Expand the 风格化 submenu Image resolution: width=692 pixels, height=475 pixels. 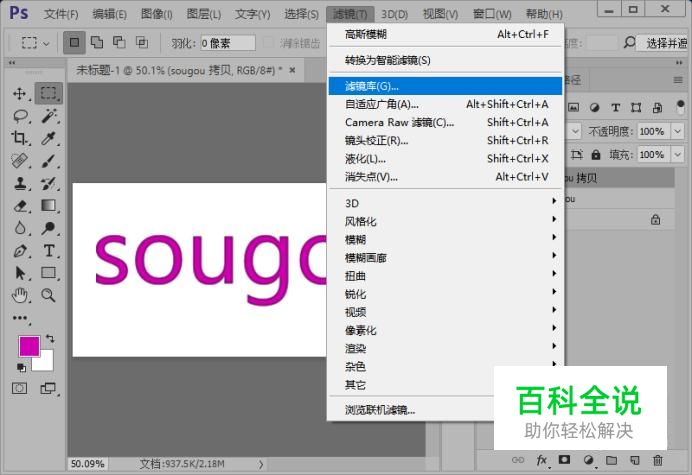pos(445,221)
